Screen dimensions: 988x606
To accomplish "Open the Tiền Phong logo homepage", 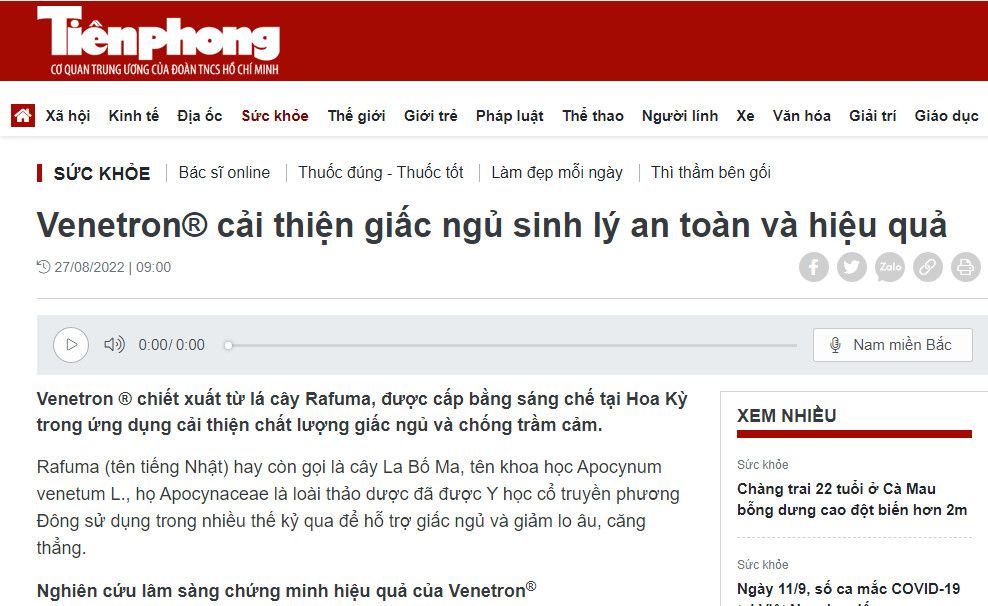I will [158, 41].
